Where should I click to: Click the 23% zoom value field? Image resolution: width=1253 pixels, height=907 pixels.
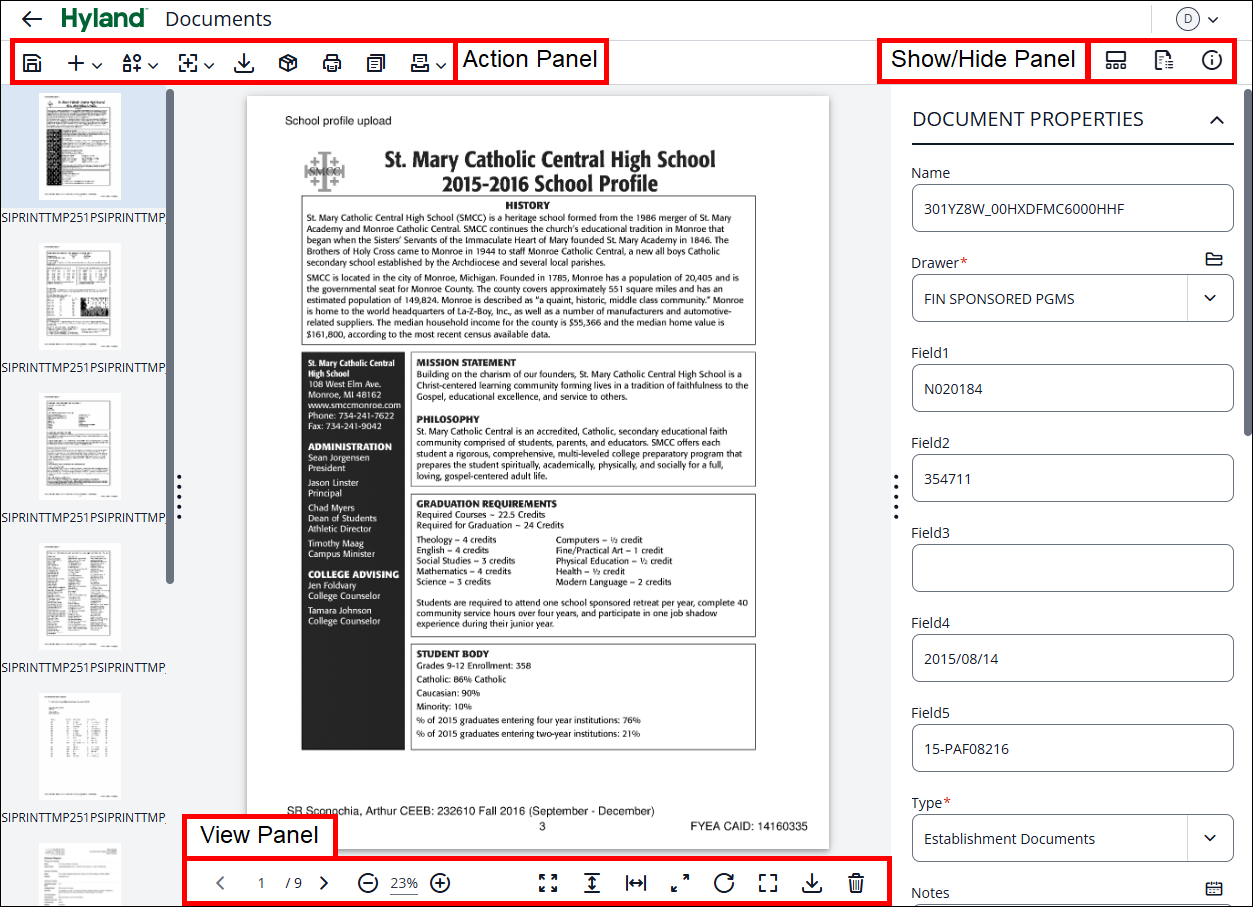[404, 883]
